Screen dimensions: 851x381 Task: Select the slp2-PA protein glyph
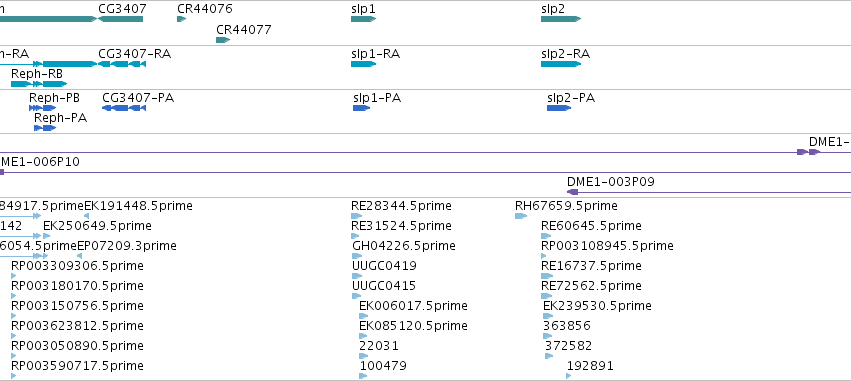pos(559,108)
